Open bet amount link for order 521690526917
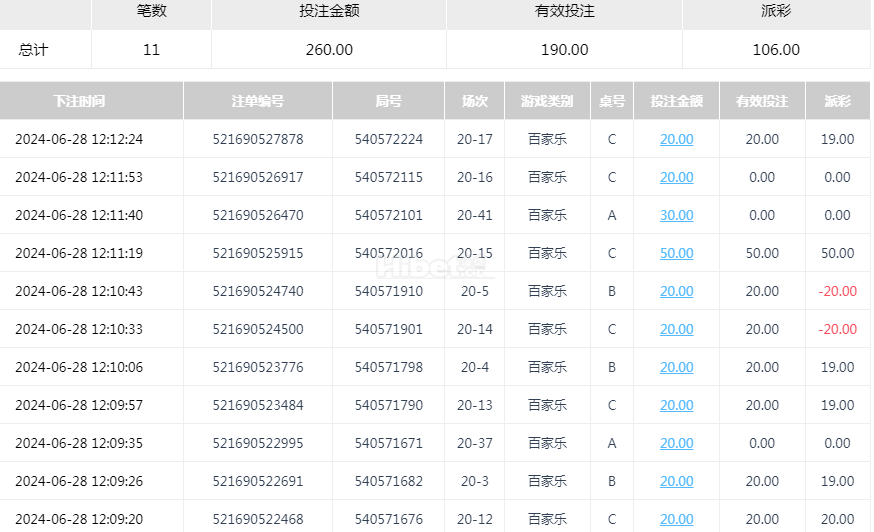Viewport: 874px width, 532px height. [676, 177]
